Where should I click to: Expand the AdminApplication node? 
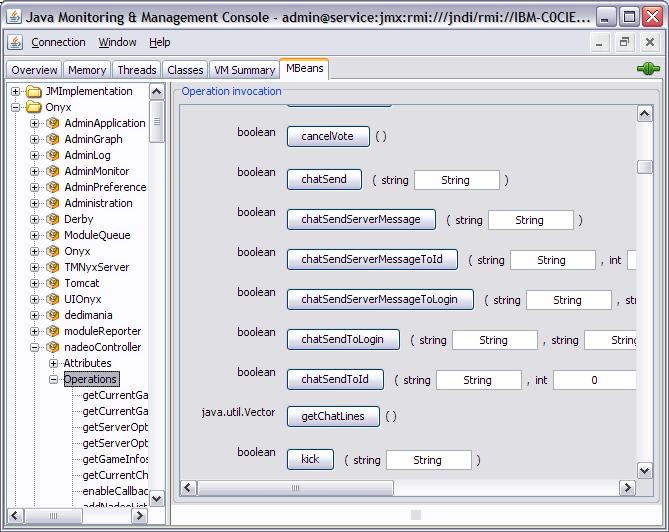tap(35, 123)
